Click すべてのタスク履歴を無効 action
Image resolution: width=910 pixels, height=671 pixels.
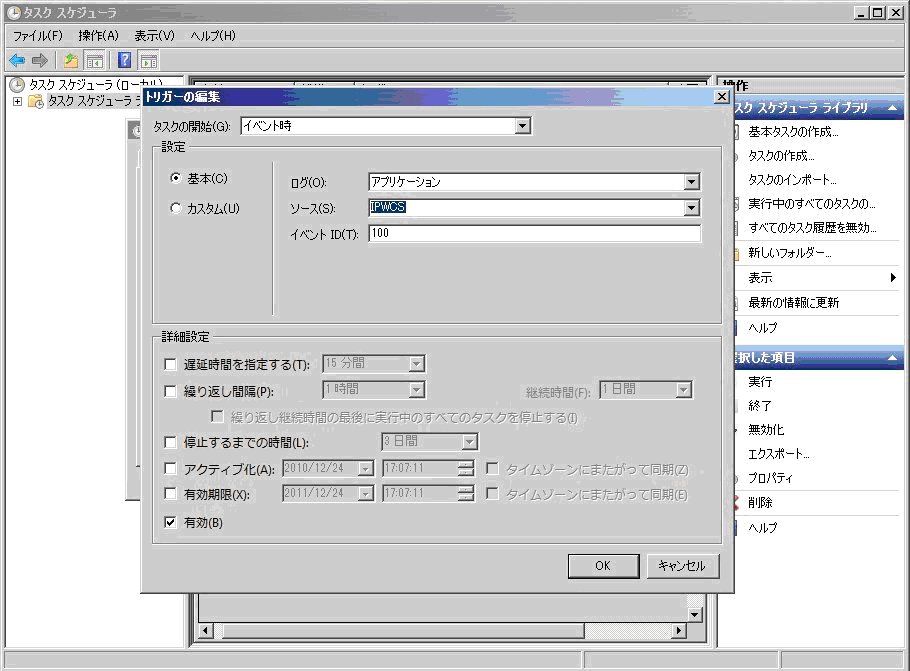coord(812,228)
